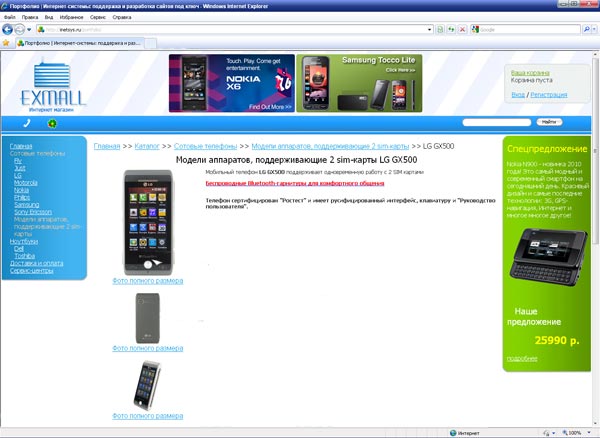Open LG brand in sidebar
The width and height of the screenshot is (600, 438).
18,175
